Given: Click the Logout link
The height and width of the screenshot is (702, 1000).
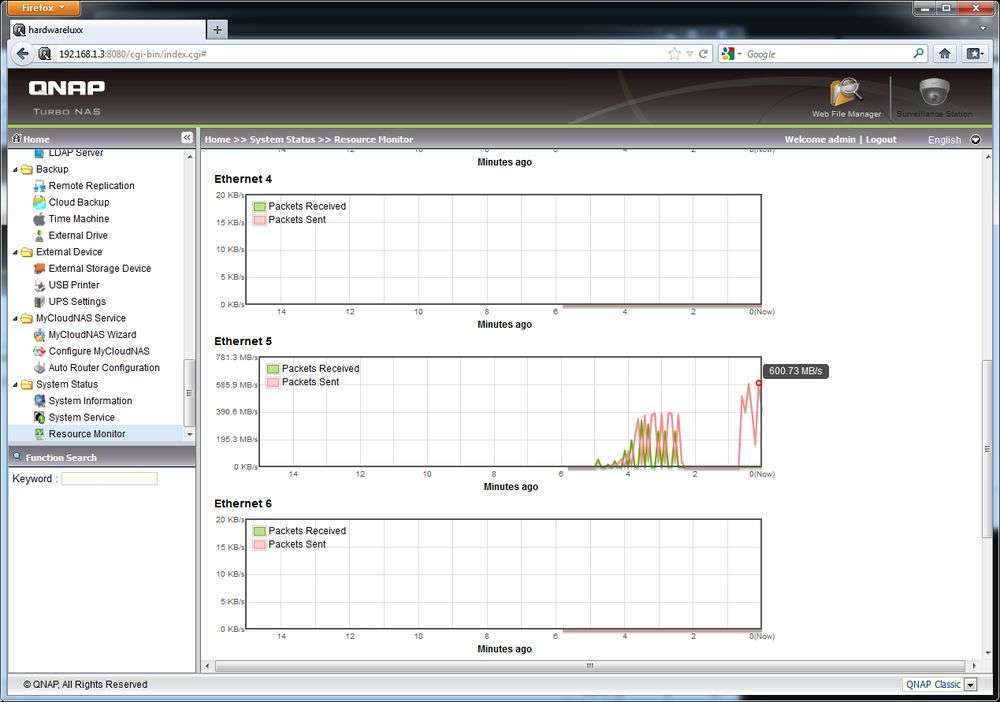Looking at the screenshot, I should click(x=881, y=140).
